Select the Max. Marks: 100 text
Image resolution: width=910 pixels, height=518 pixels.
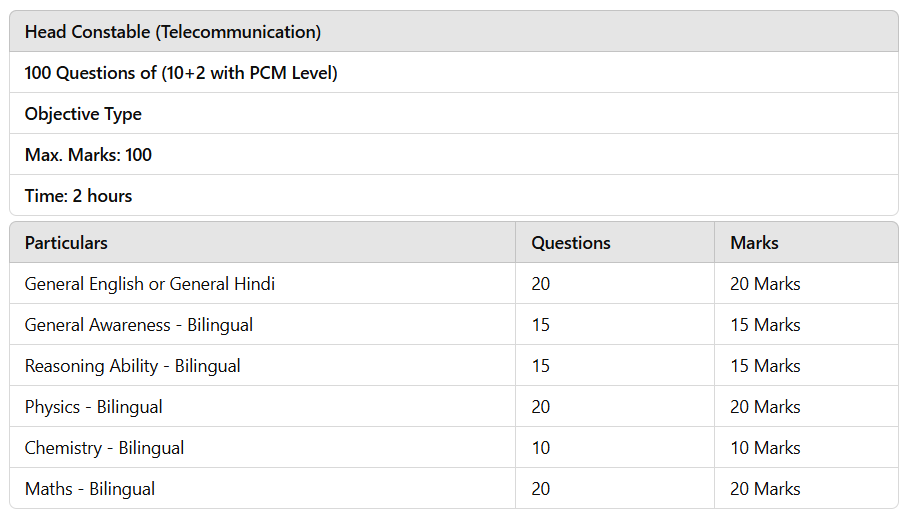point(88,155)
